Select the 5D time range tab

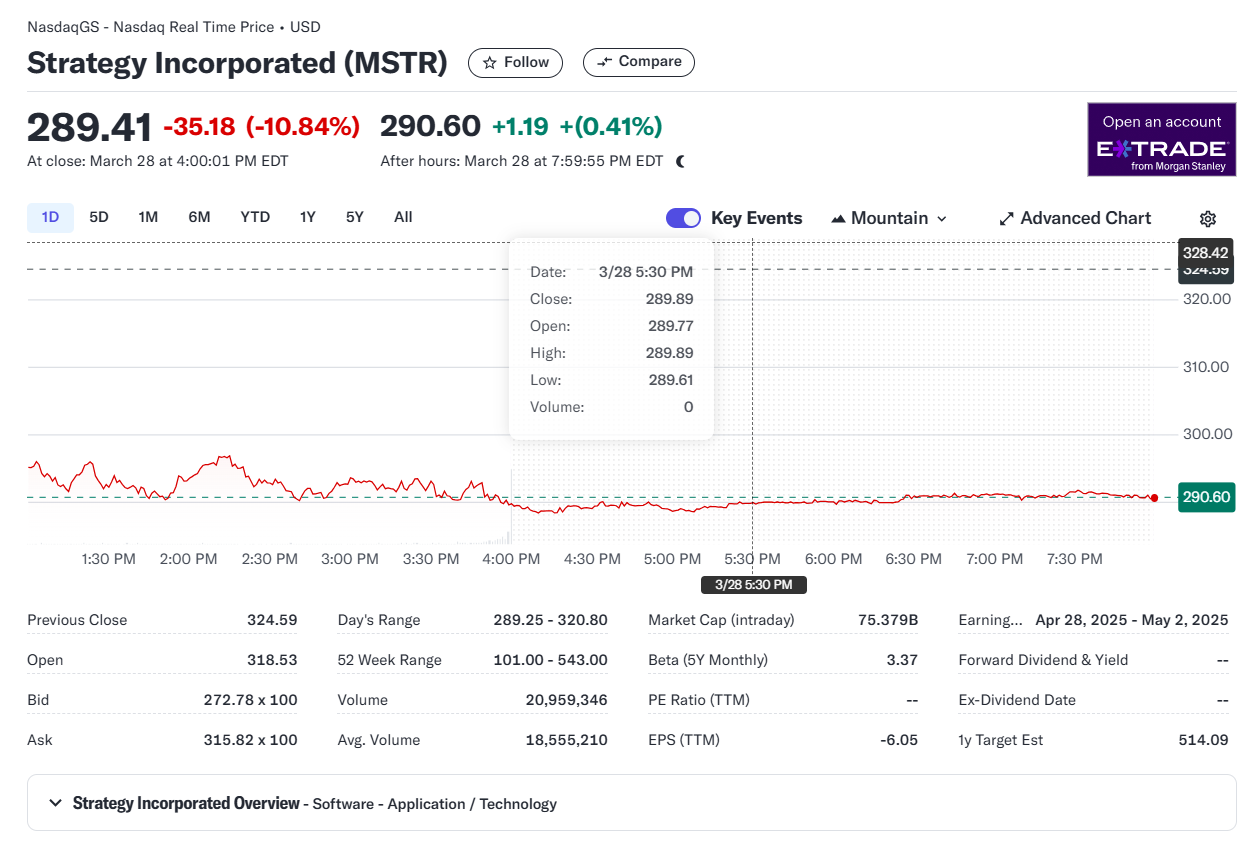tap(99, 217)
